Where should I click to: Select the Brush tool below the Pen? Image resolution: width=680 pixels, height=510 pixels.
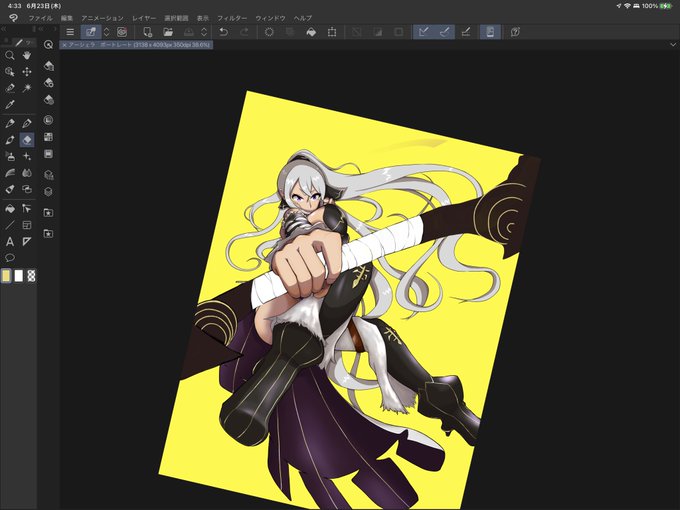coord(10,140)
